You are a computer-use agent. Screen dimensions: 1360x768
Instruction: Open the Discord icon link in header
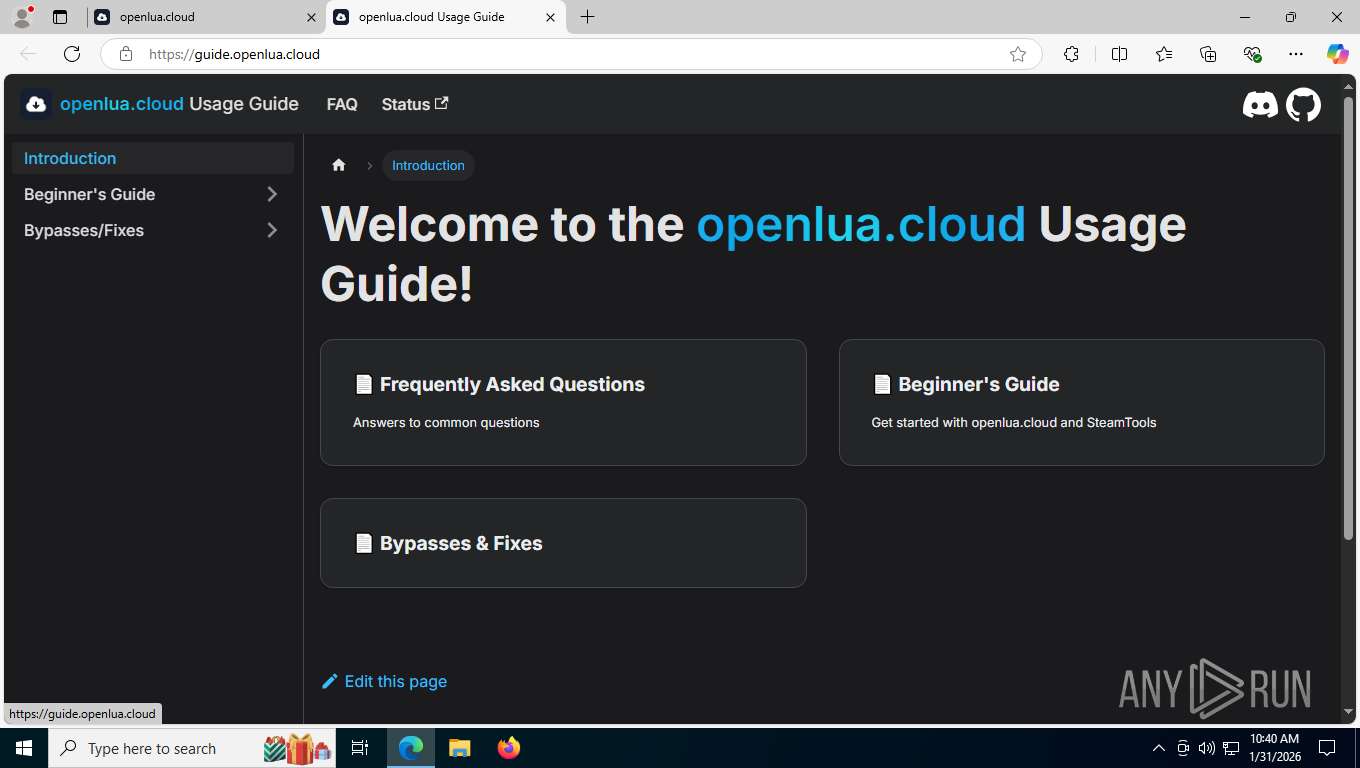coord(1260,104)
